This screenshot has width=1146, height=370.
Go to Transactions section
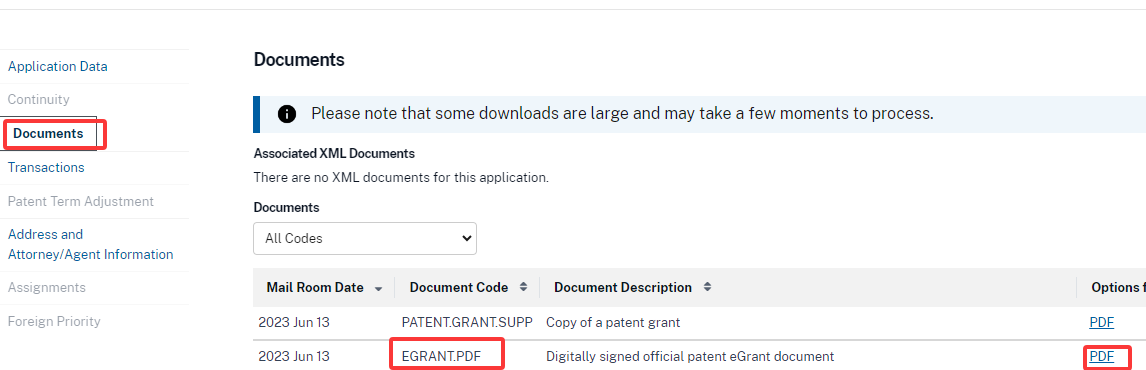[46, 167]
